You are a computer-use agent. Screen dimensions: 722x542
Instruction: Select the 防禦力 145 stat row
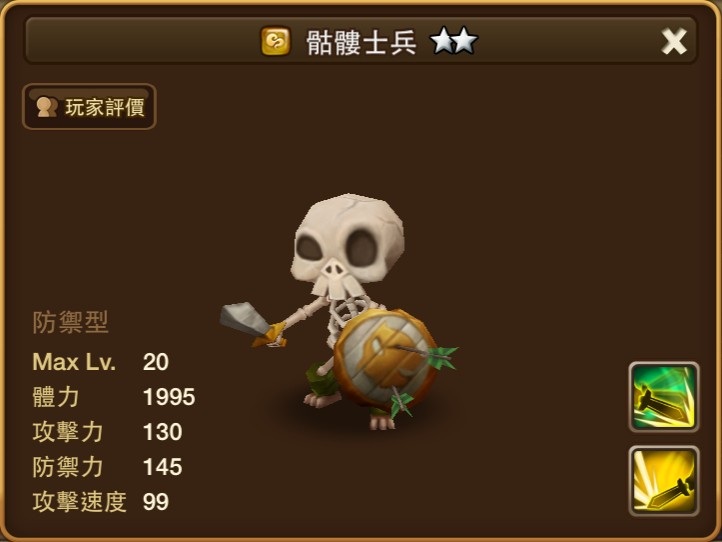tap(107, 467)
